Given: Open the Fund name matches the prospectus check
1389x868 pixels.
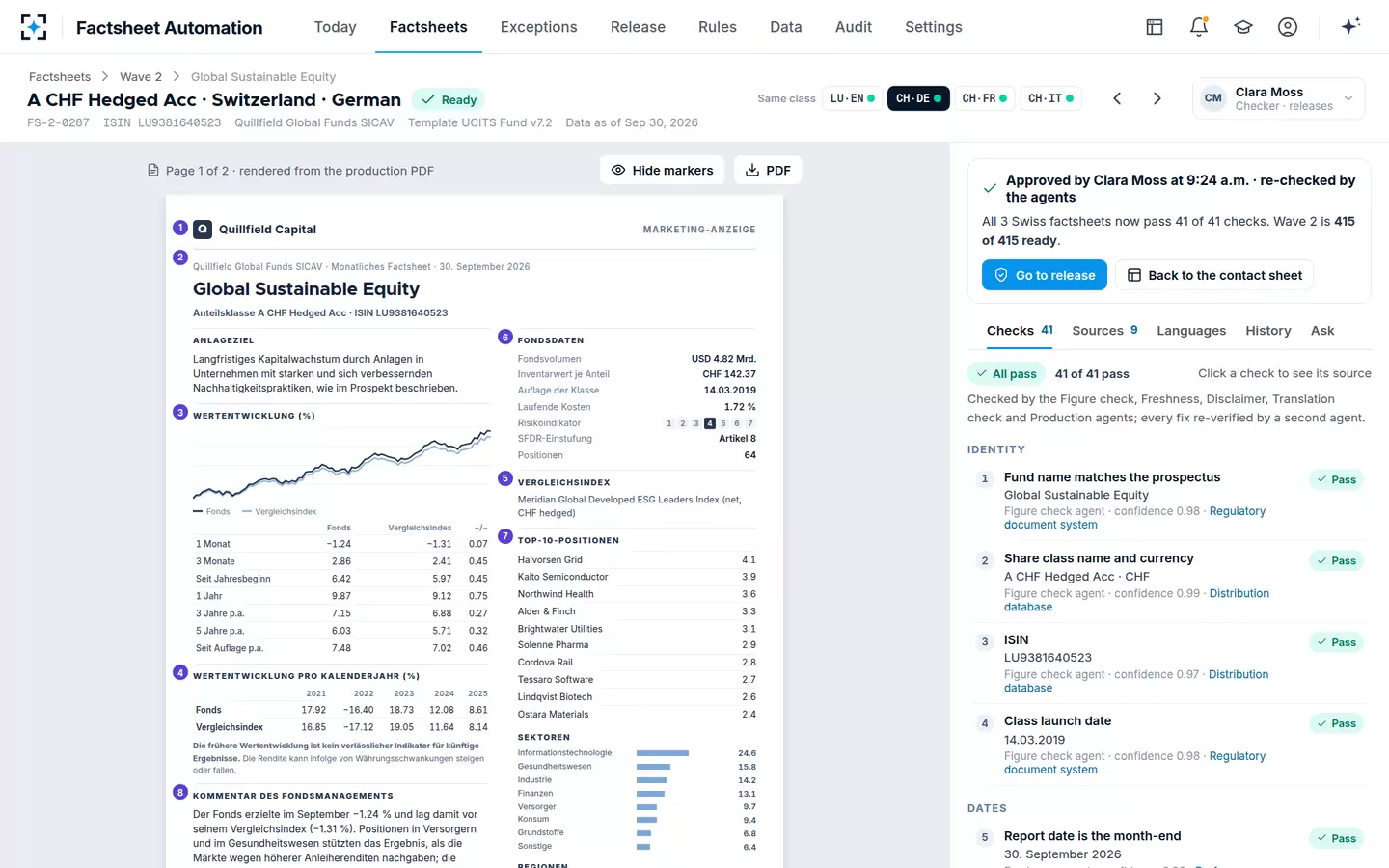Looking at the screenshot, I should pos(1169,501).
